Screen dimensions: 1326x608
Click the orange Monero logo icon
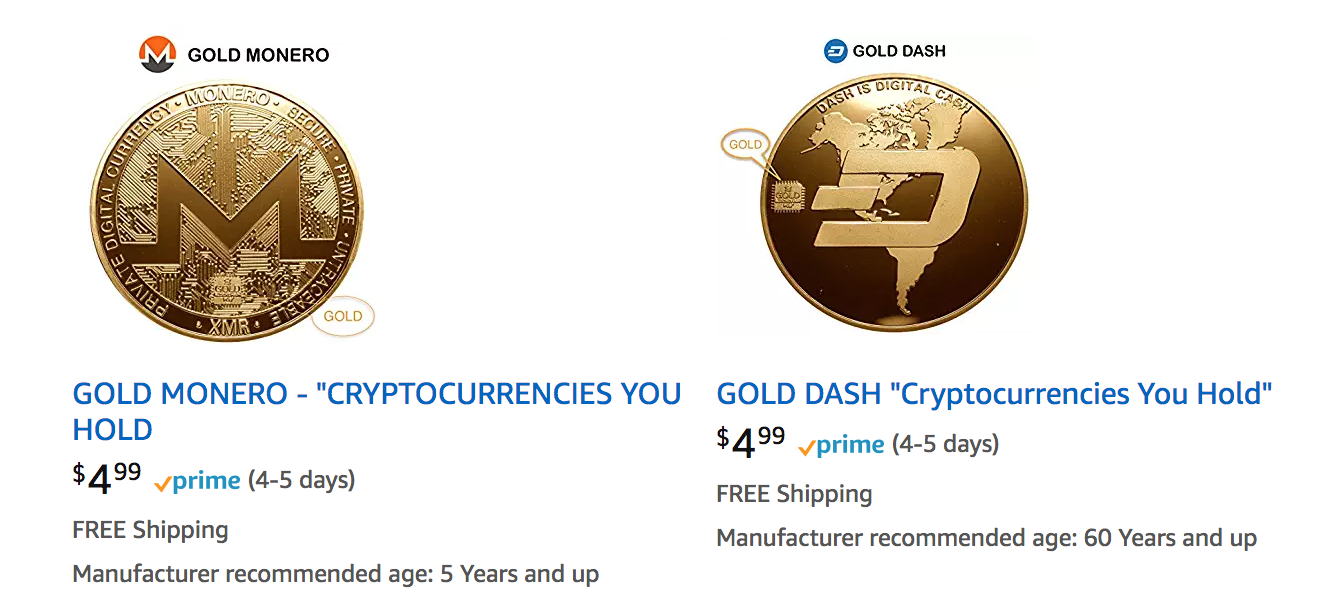[x=157, y=54]
